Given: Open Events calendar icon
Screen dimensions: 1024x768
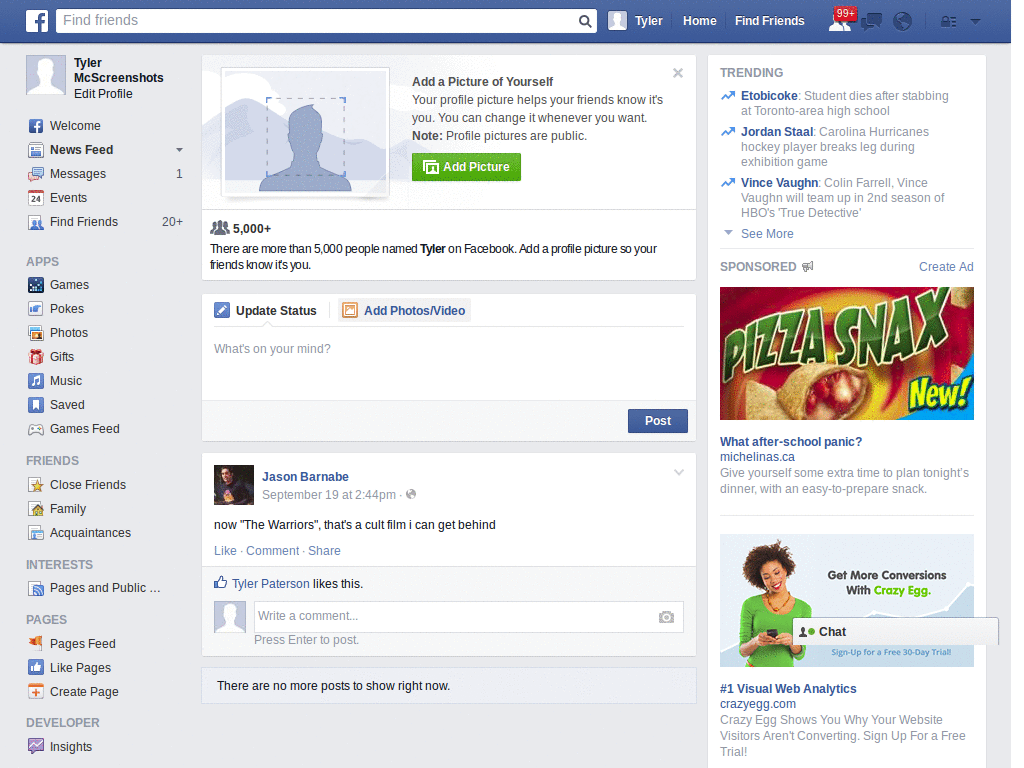Looking at the screenshot, I should [36, 198].
